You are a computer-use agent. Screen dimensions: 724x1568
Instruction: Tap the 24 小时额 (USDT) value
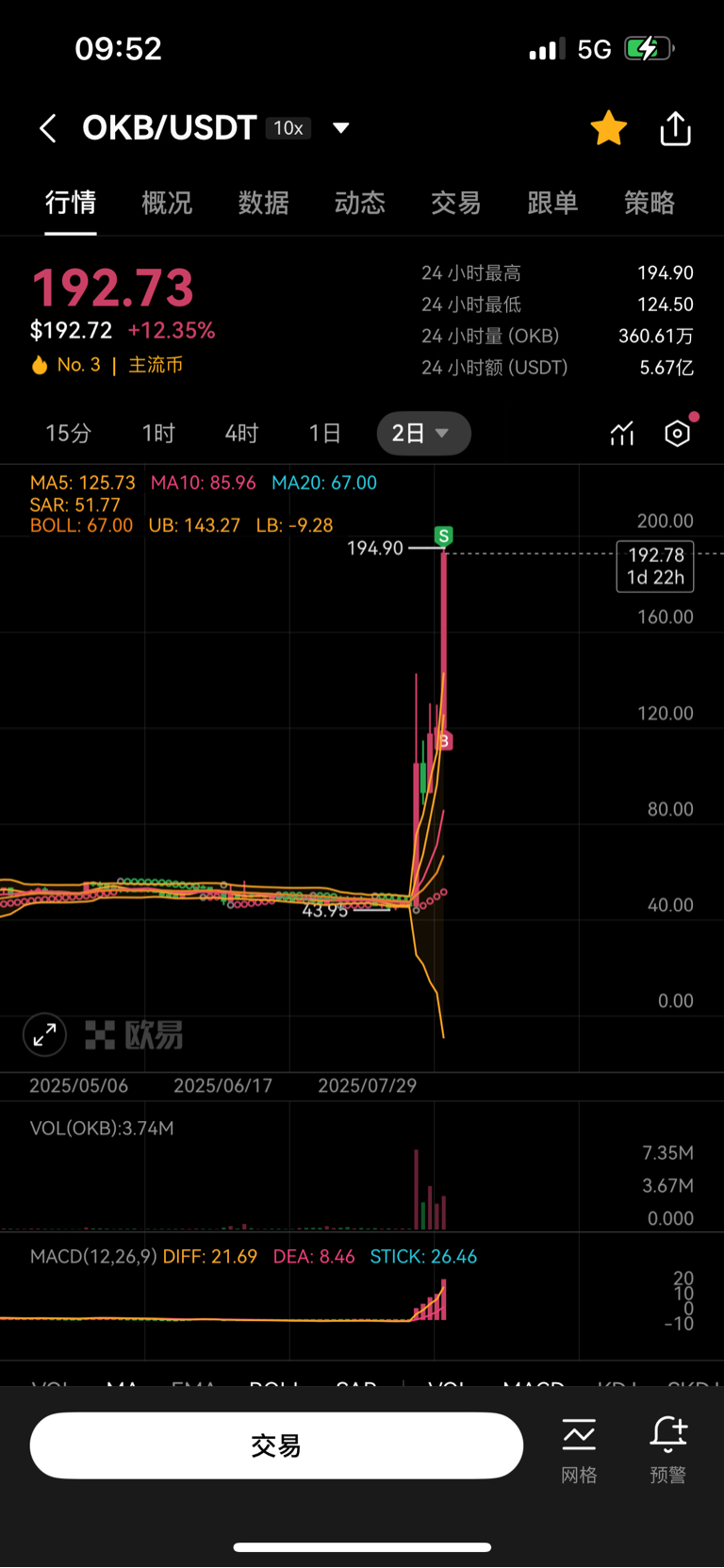point(666,368)
